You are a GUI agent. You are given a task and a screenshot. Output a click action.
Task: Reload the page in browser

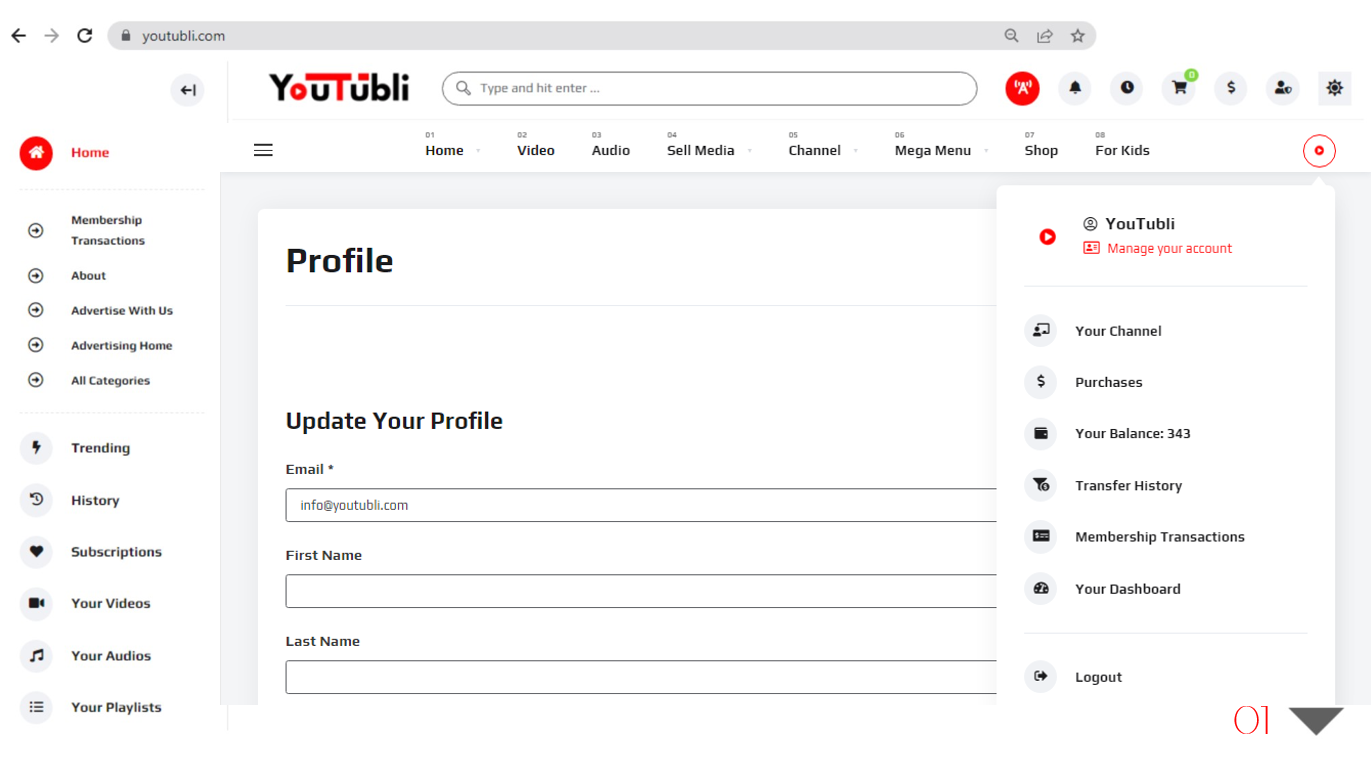click(85, 36)
